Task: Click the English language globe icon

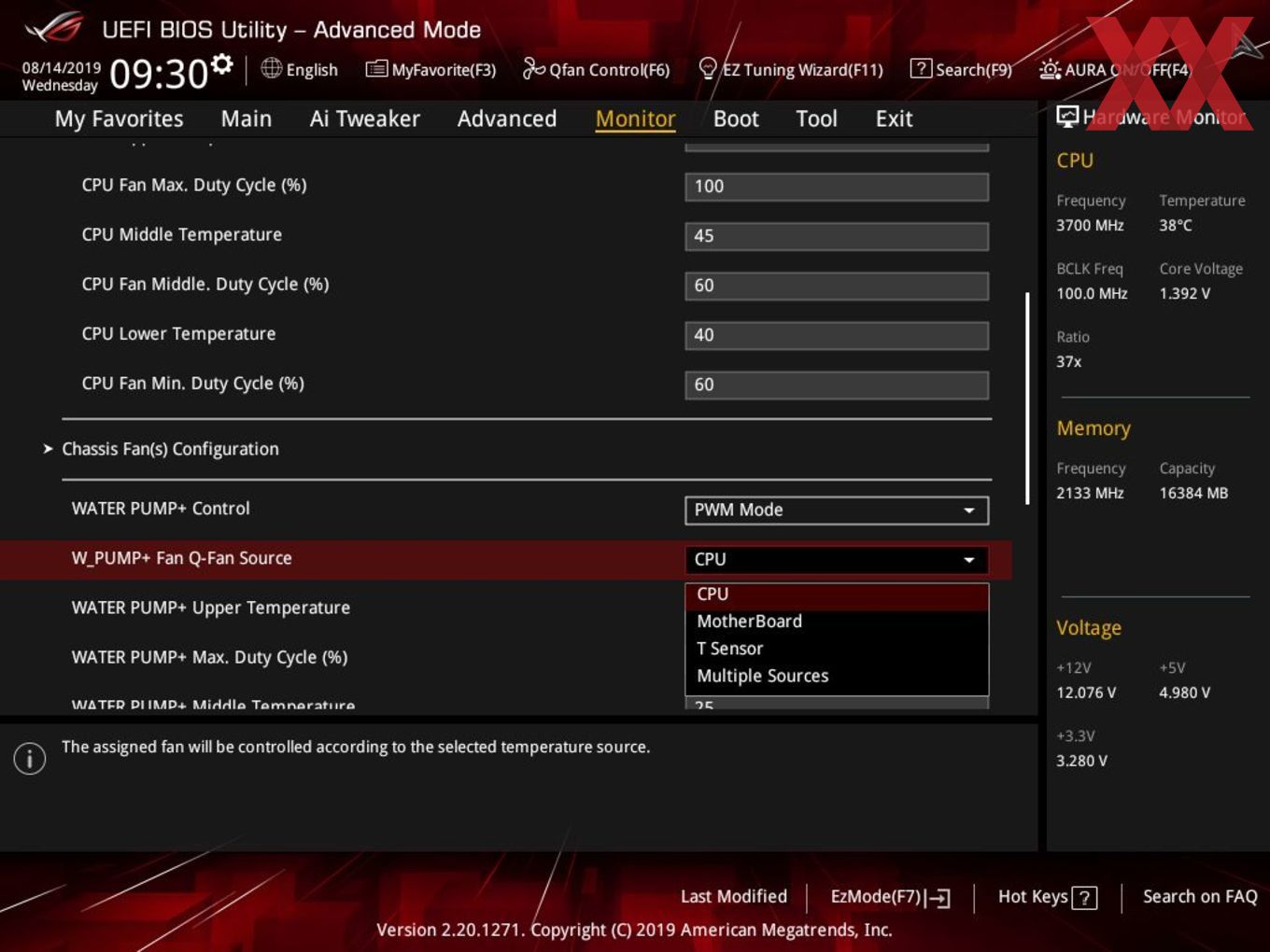Action: point(271,68)
